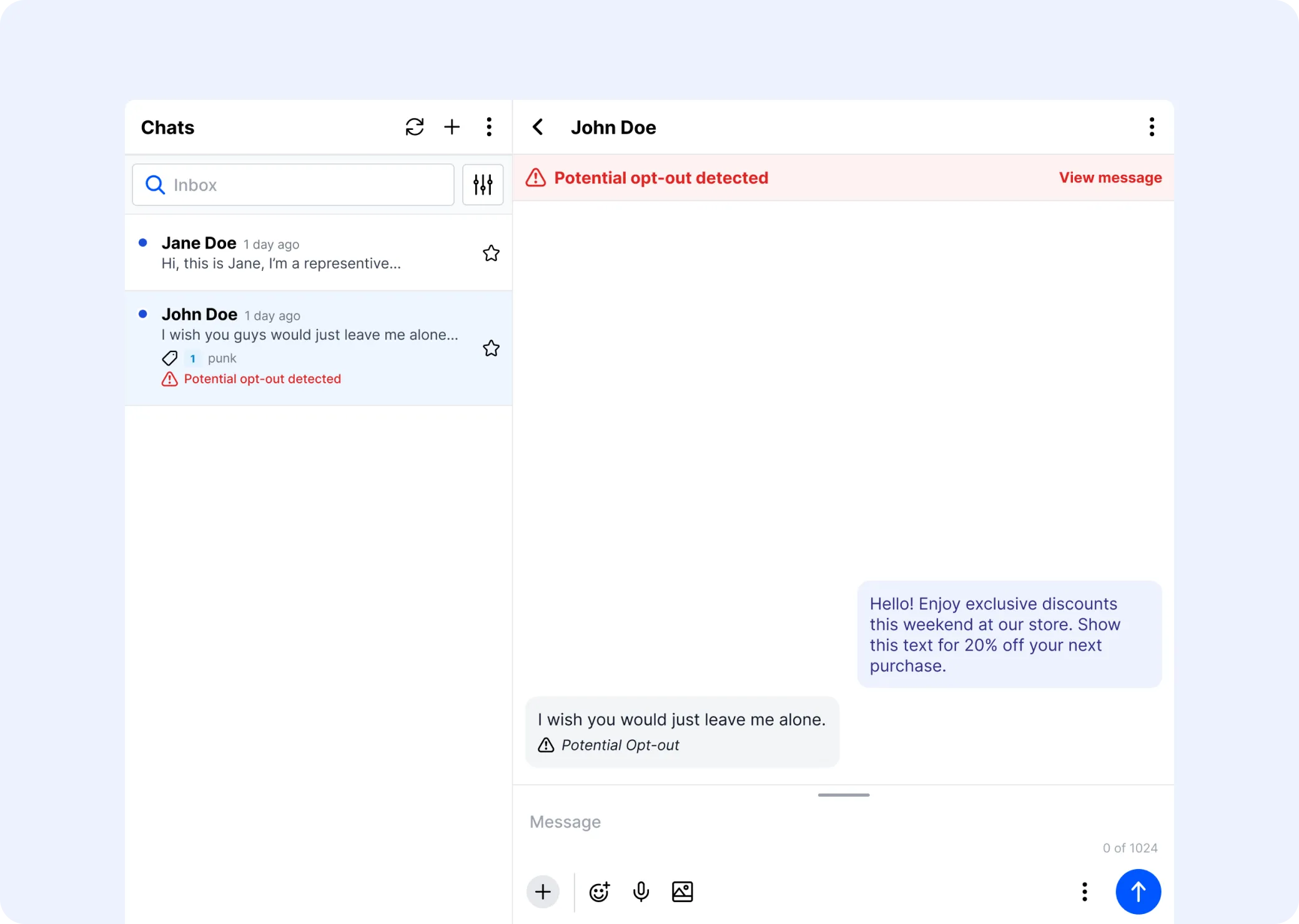The height and width of the screenshot is (924, 1299).
Task: Click the Chats heading title
Action: pos(167,127)
